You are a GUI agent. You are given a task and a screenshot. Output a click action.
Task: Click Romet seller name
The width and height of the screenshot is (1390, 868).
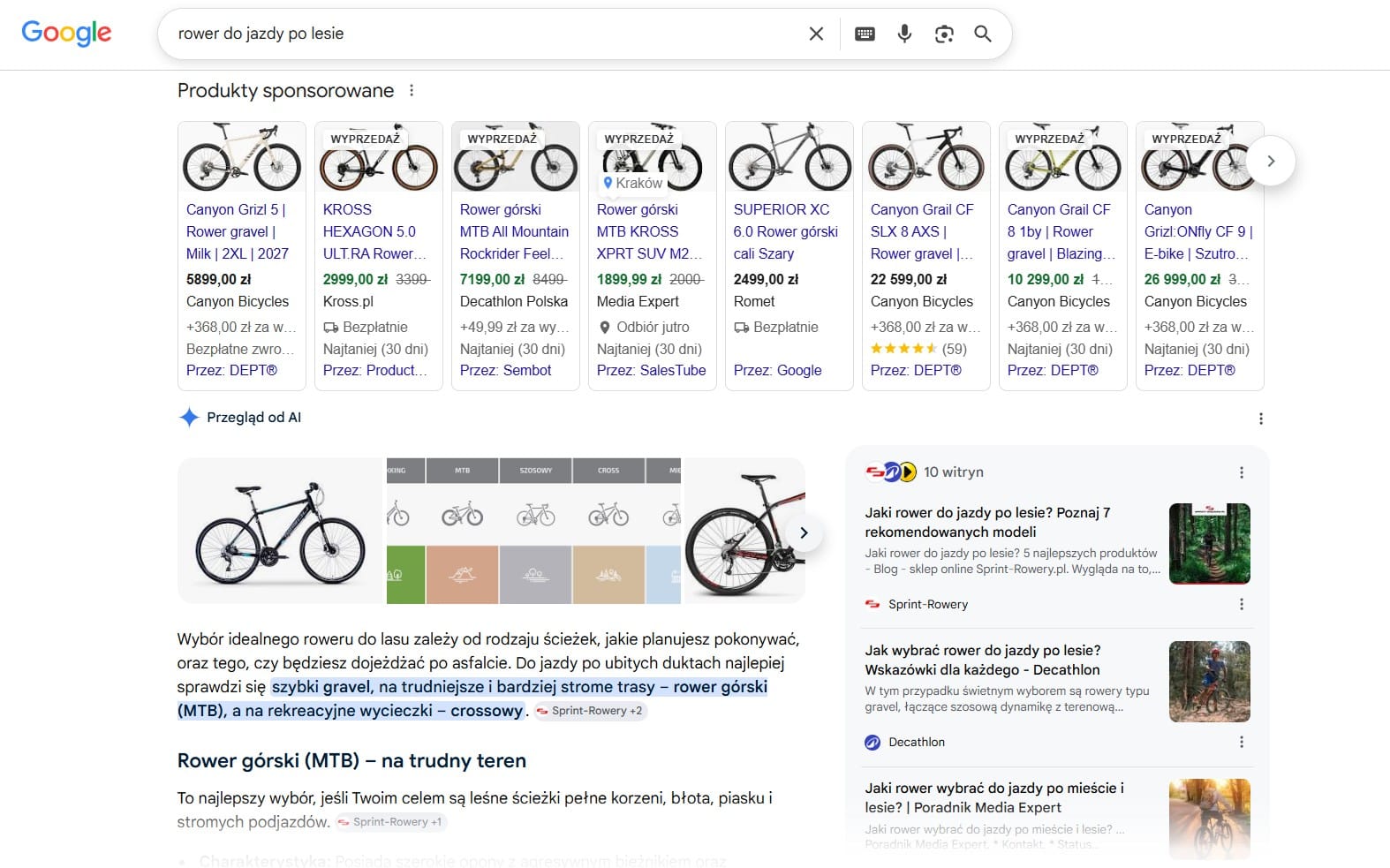tap(754, 301)
